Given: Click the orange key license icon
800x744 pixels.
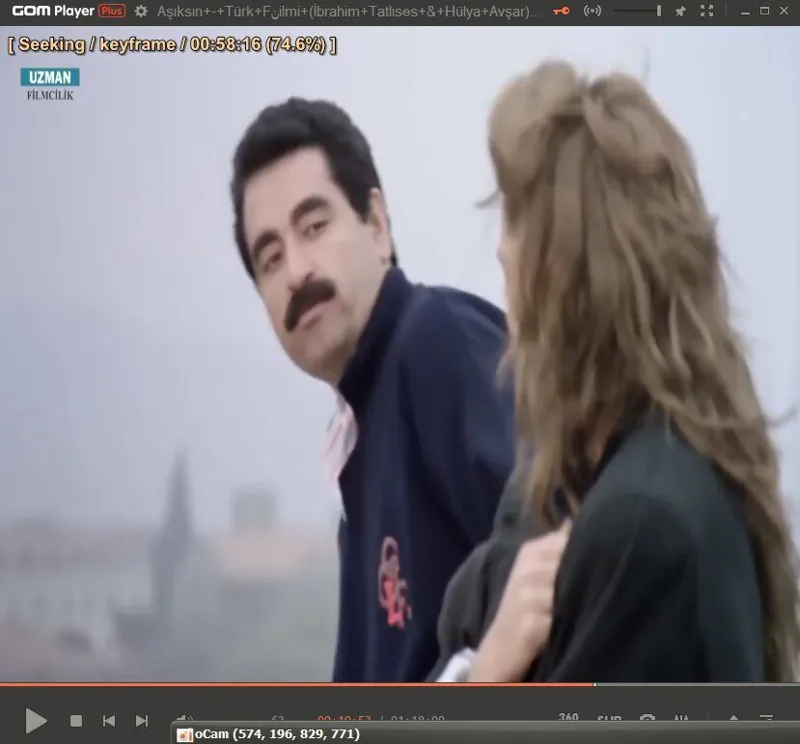Looking at the screenshot, I should tap(562, 11).
